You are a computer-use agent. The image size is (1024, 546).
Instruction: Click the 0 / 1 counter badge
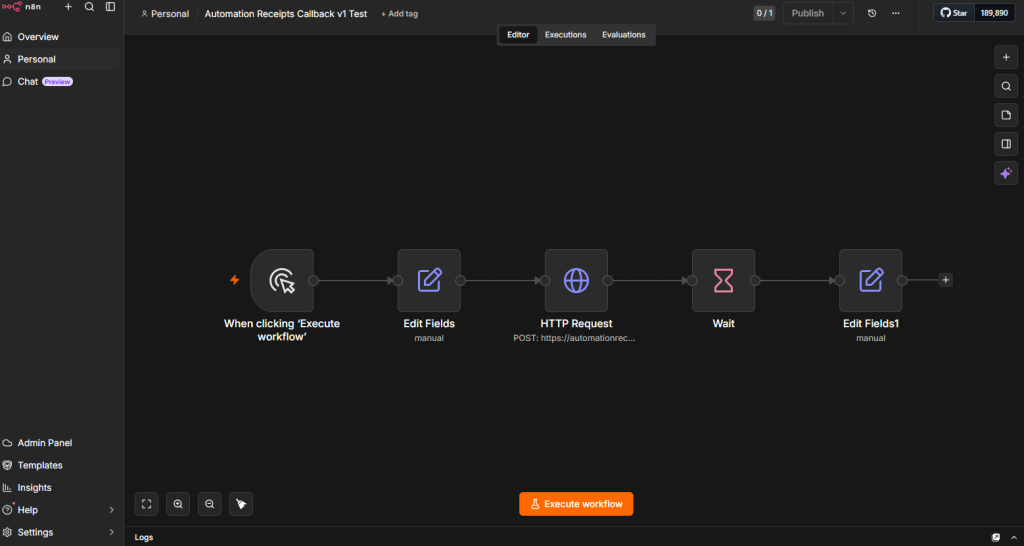(764, 13)
